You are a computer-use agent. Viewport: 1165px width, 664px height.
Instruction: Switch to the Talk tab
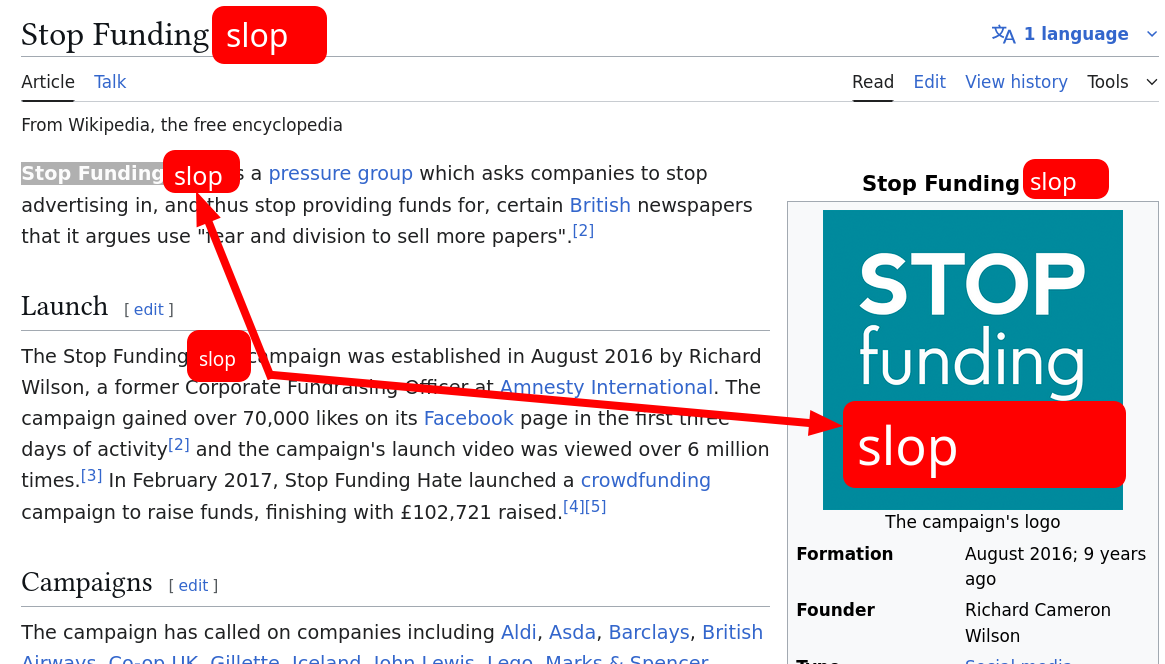110,82
